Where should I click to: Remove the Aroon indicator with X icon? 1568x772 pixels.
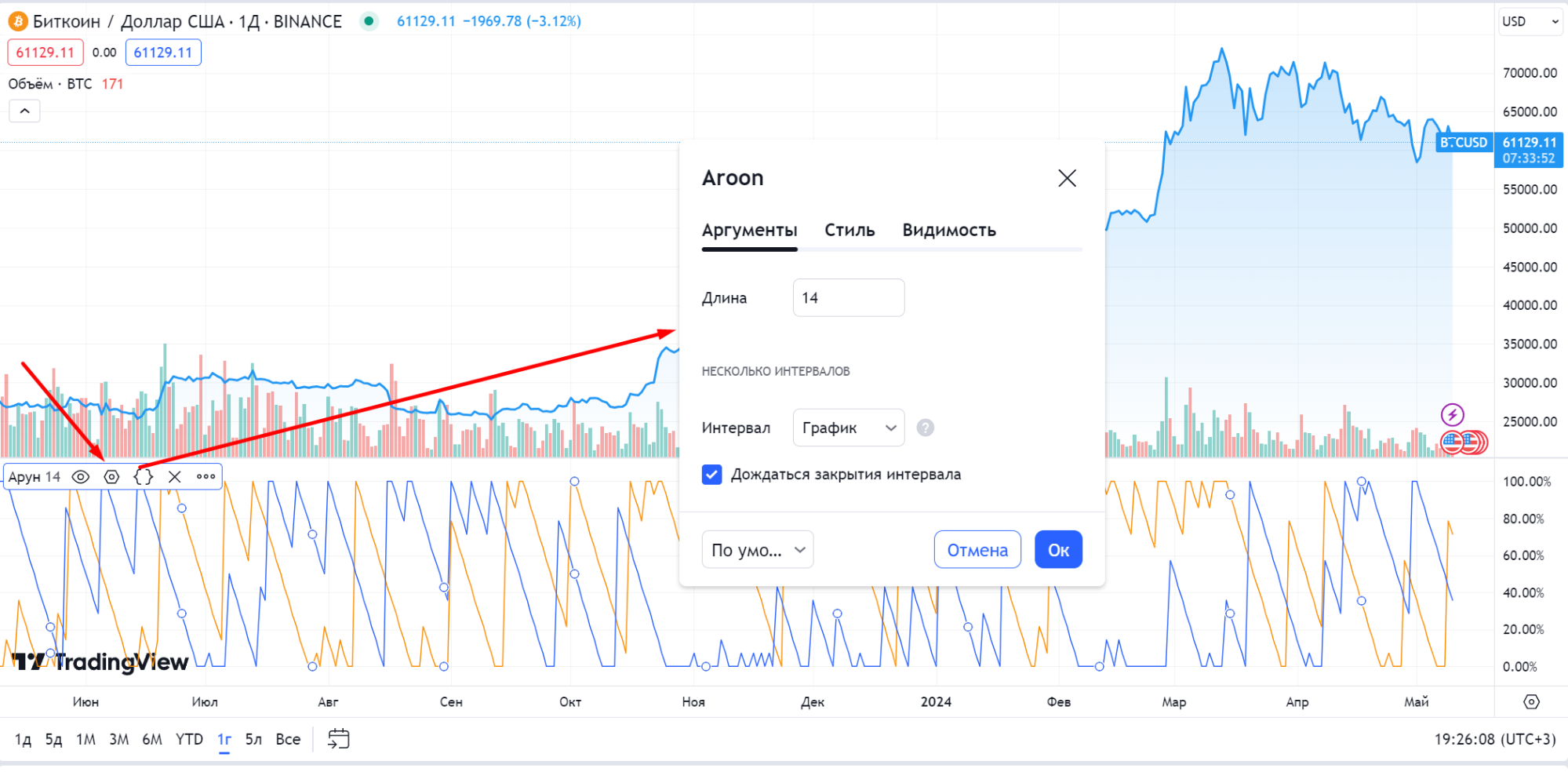pyautogui.click(x=175, y=477)
